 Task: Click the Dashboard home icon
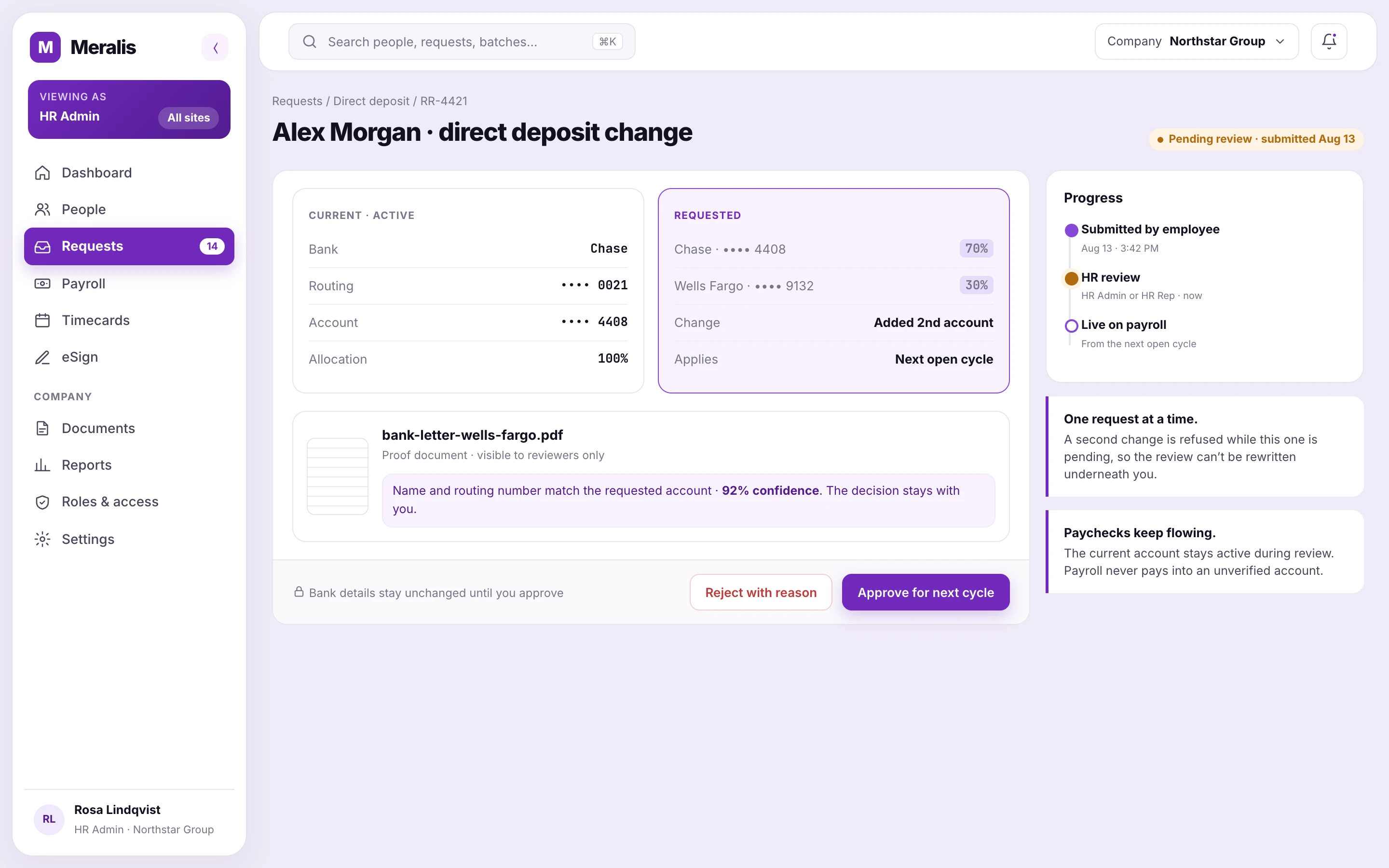42,173
